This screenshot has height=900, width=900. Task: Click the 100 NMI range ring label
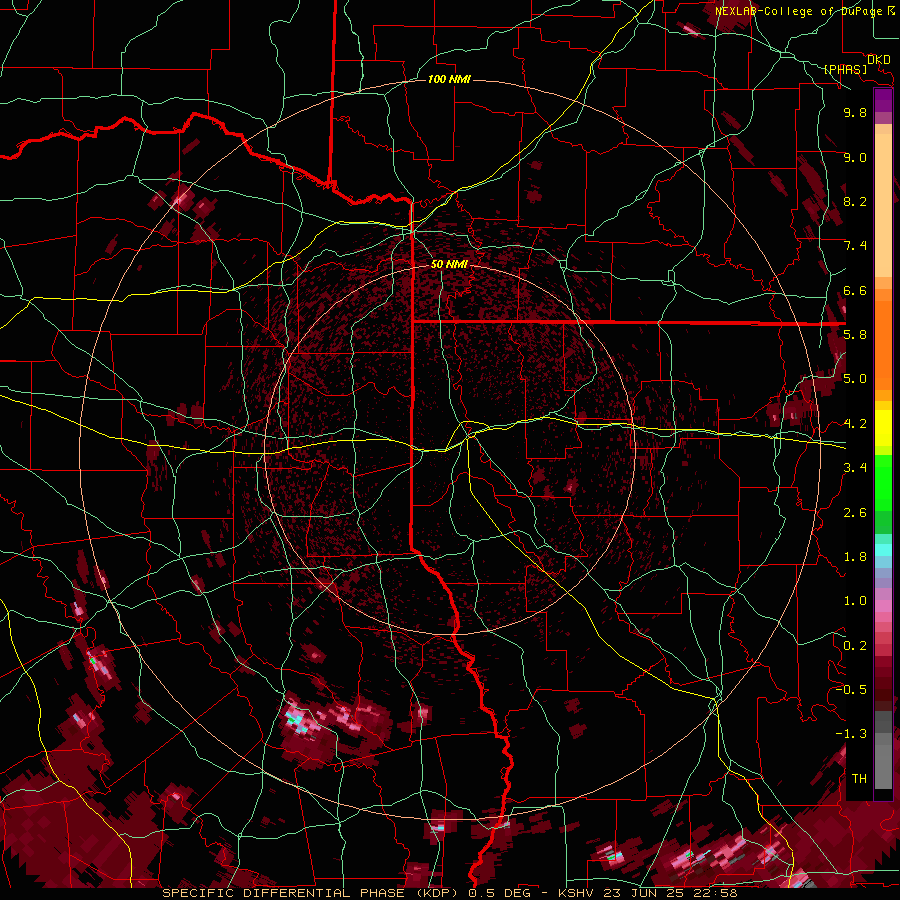pos(449,79)
